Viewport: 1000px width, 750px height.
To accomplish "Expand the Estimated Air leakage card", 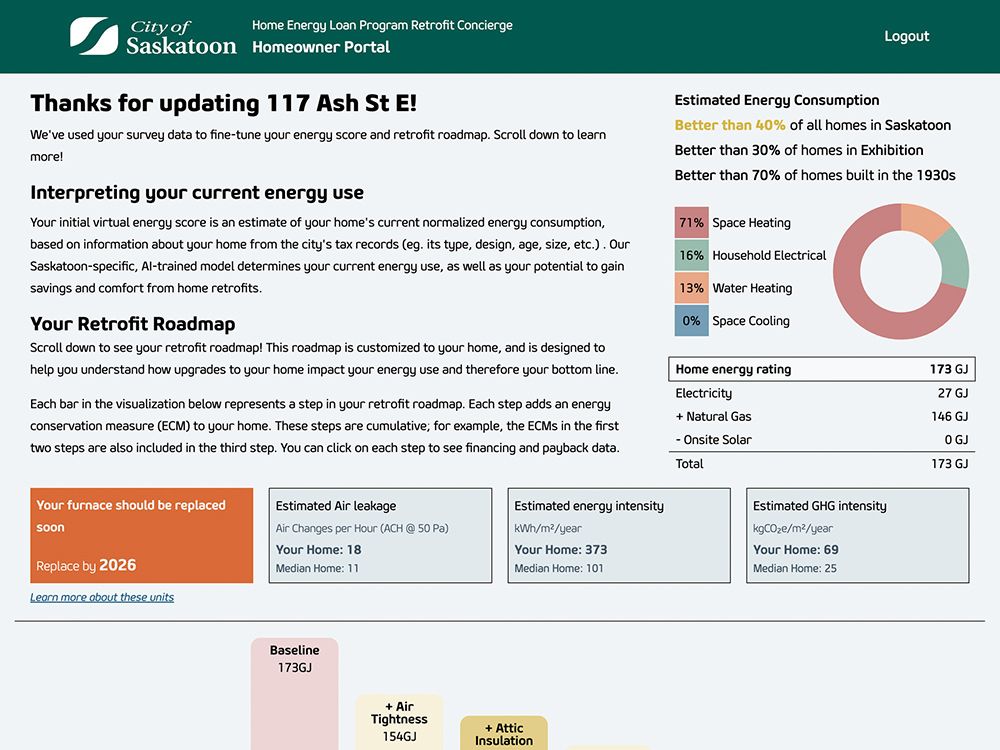I will pos(379,535).
